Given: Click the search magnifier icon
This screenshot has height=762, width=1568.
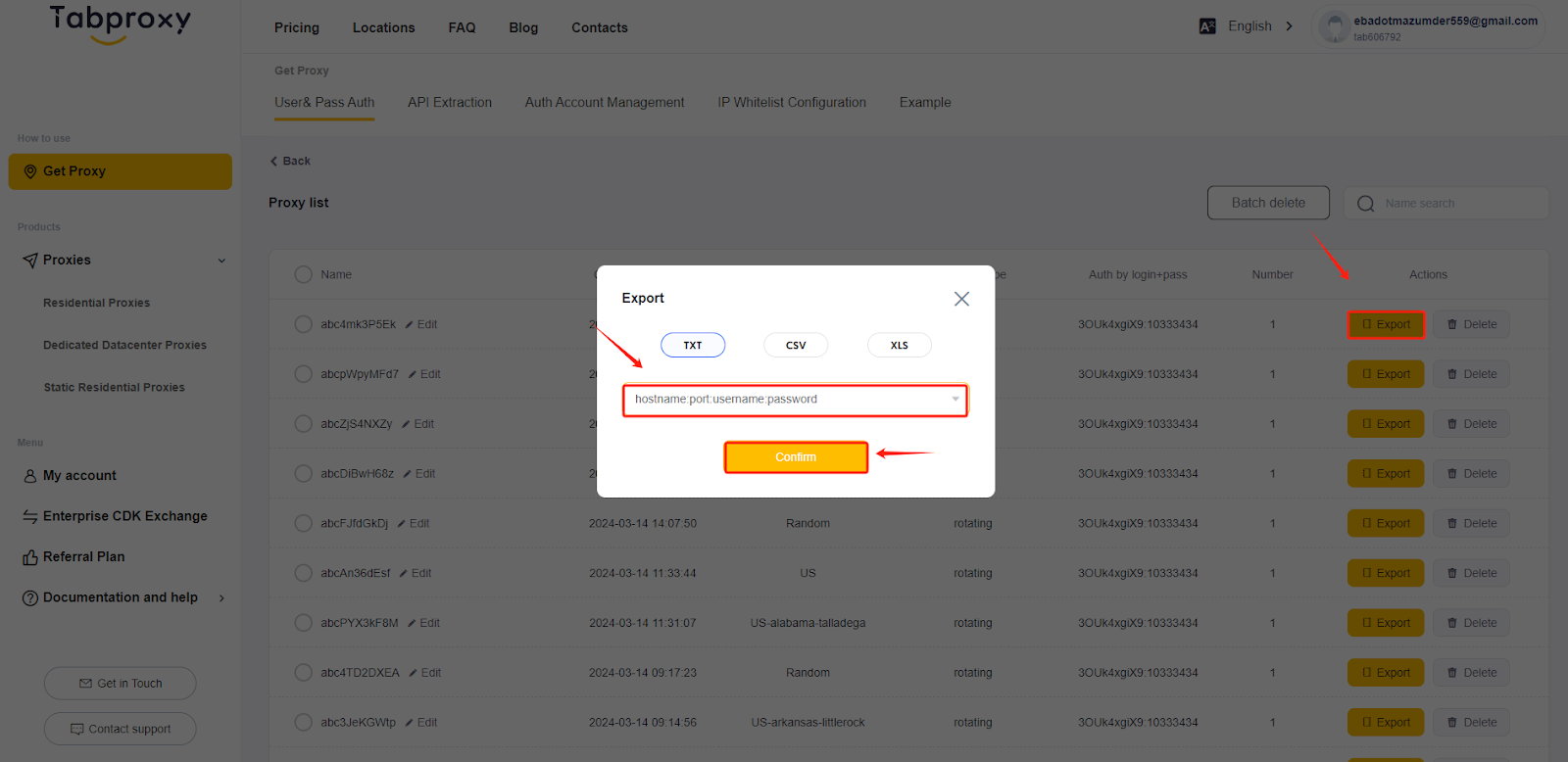Looking at the screenshot, I should coord(1365,204).
